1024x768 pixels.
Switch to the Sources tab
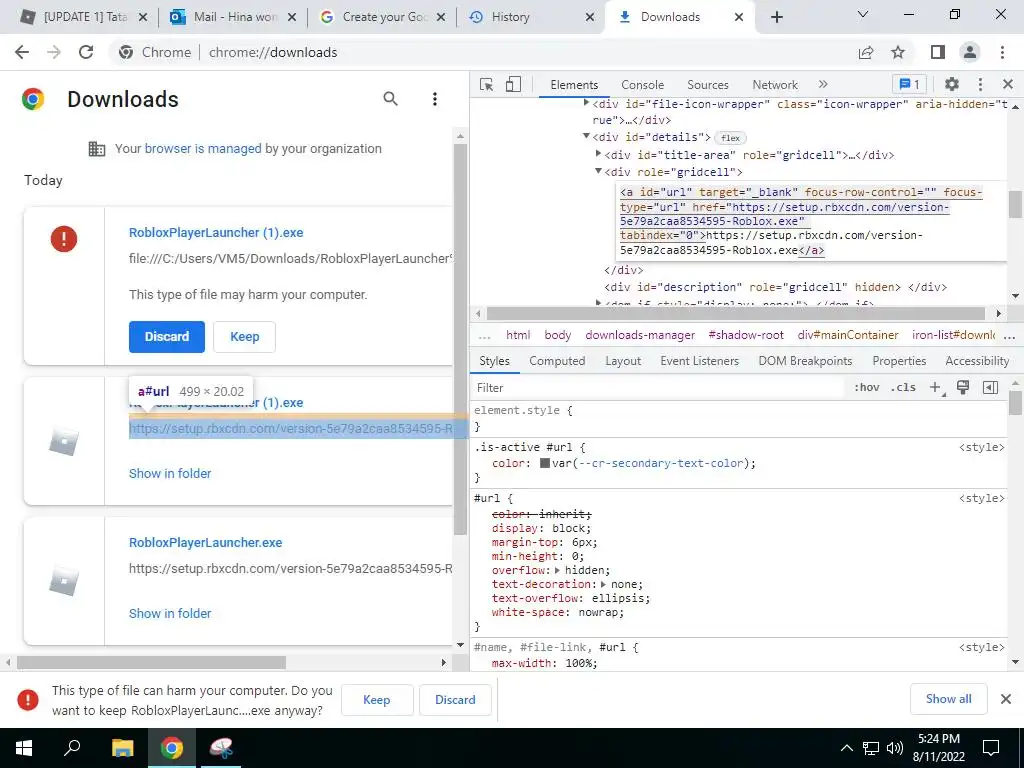click(707, 85)
